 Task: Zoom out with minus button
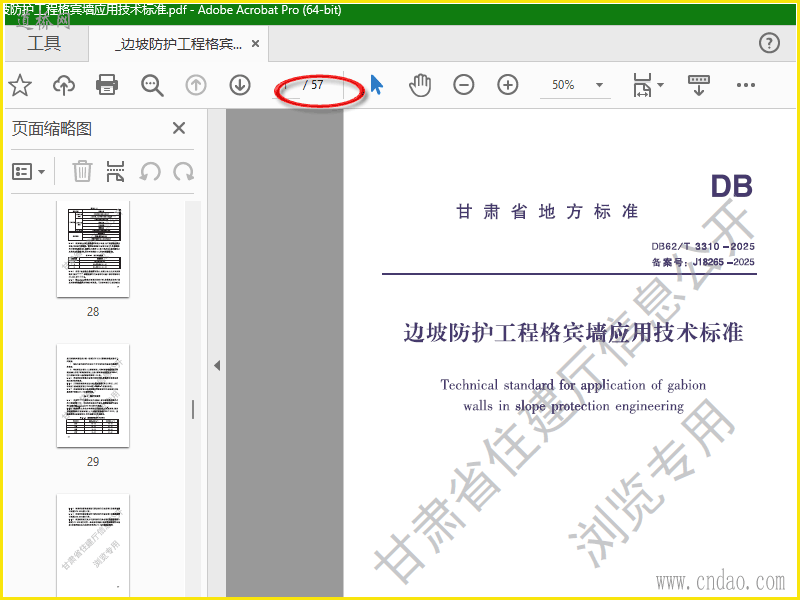[x=464, y=85]
